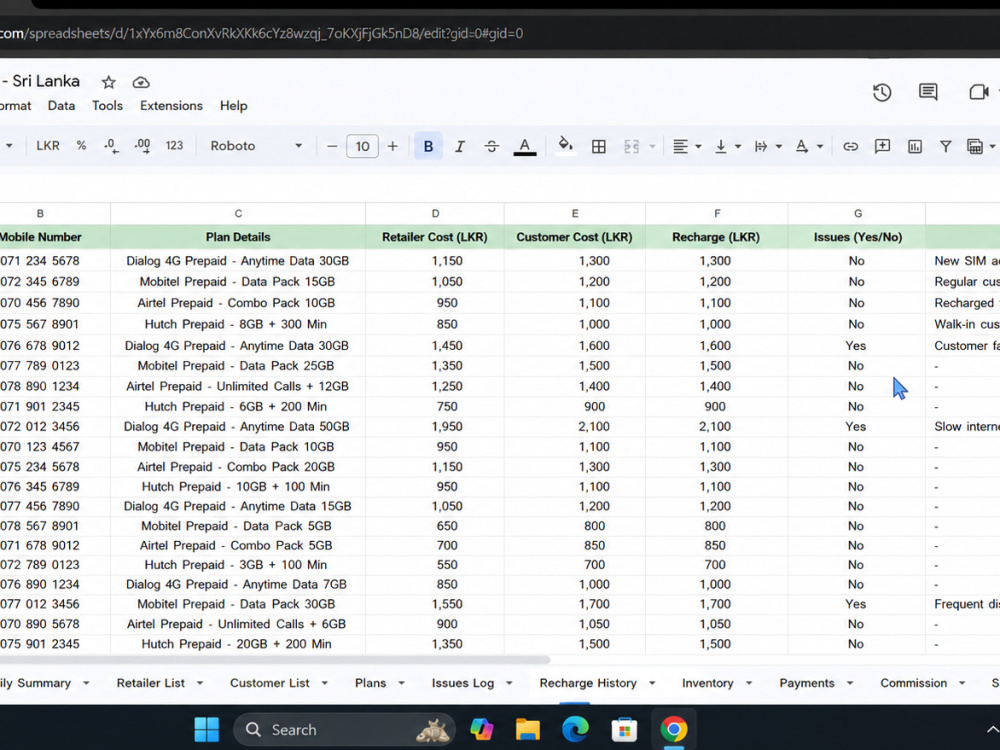Viewport: 1000px width, 750px height.
Task: Click the font size field showing 10
Action: pyautogui.click(x=362, y=146)
